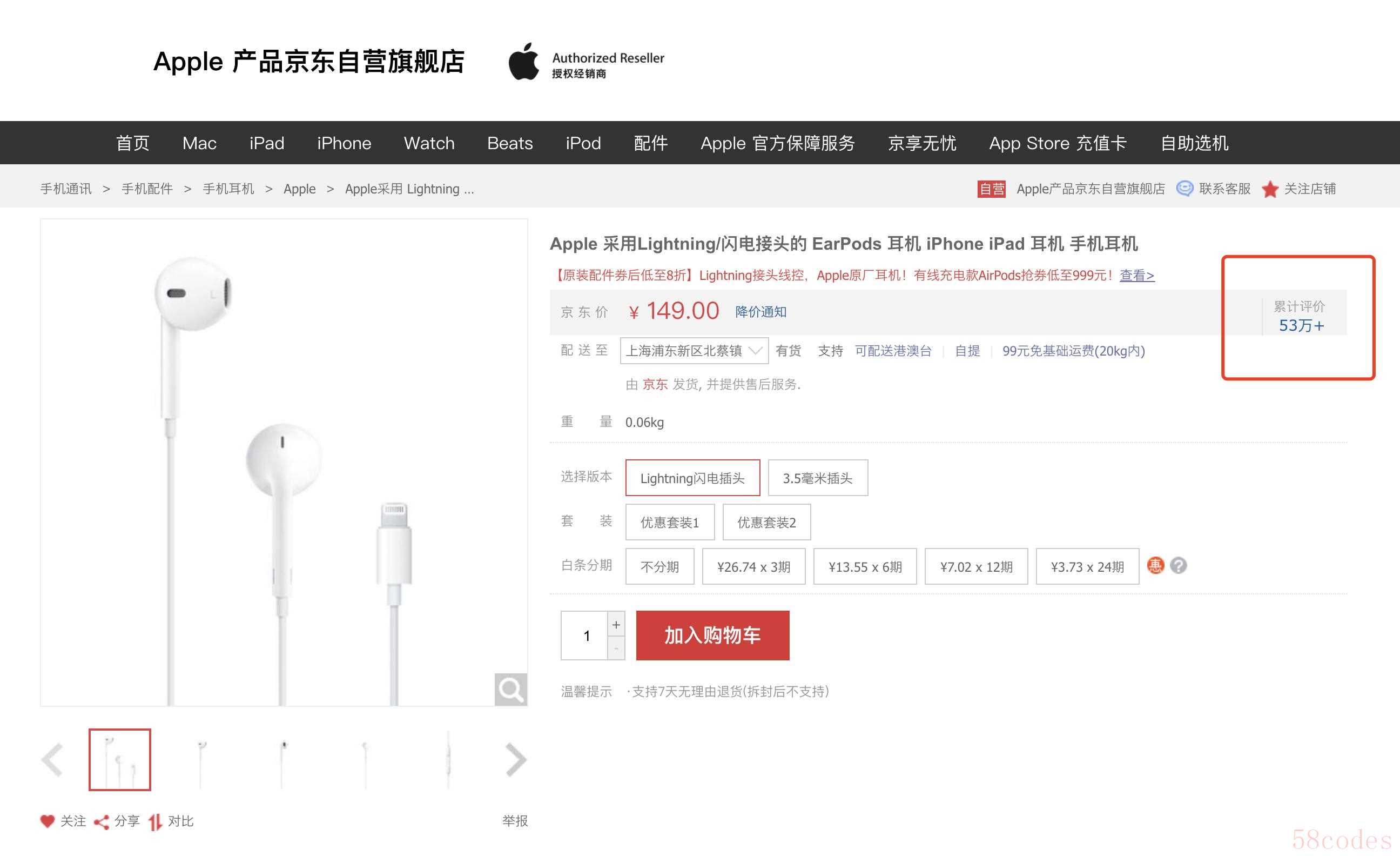Open 配件 navigation menu
This screenshot has width=1400, height=856.
point(650,143)
